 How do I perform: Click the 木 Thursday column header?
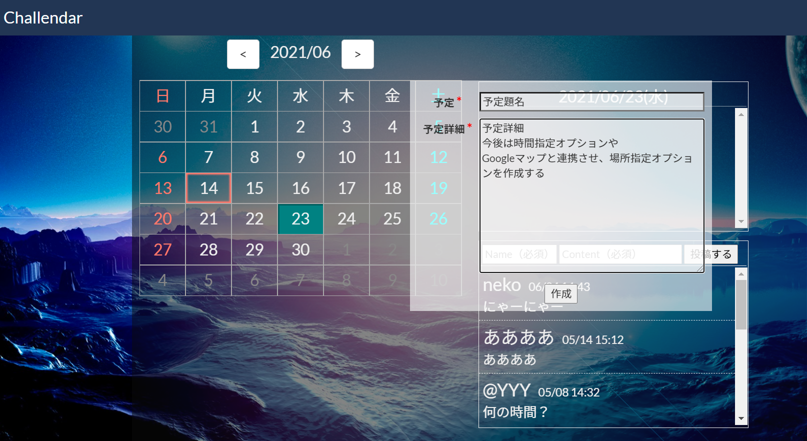[346, 96]
